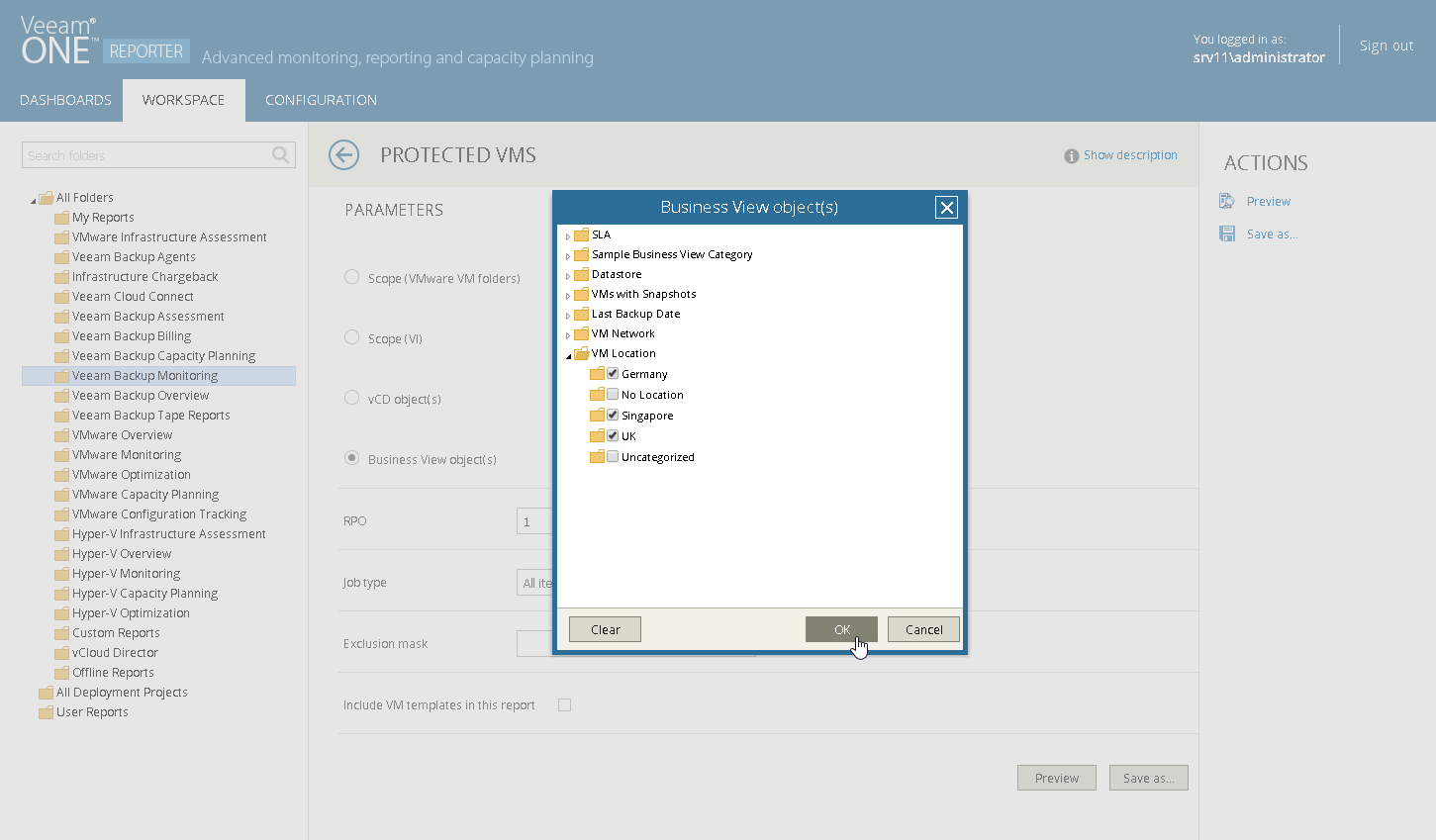Click the Veeam ONE Reporter logo

(x=105, y=42)
